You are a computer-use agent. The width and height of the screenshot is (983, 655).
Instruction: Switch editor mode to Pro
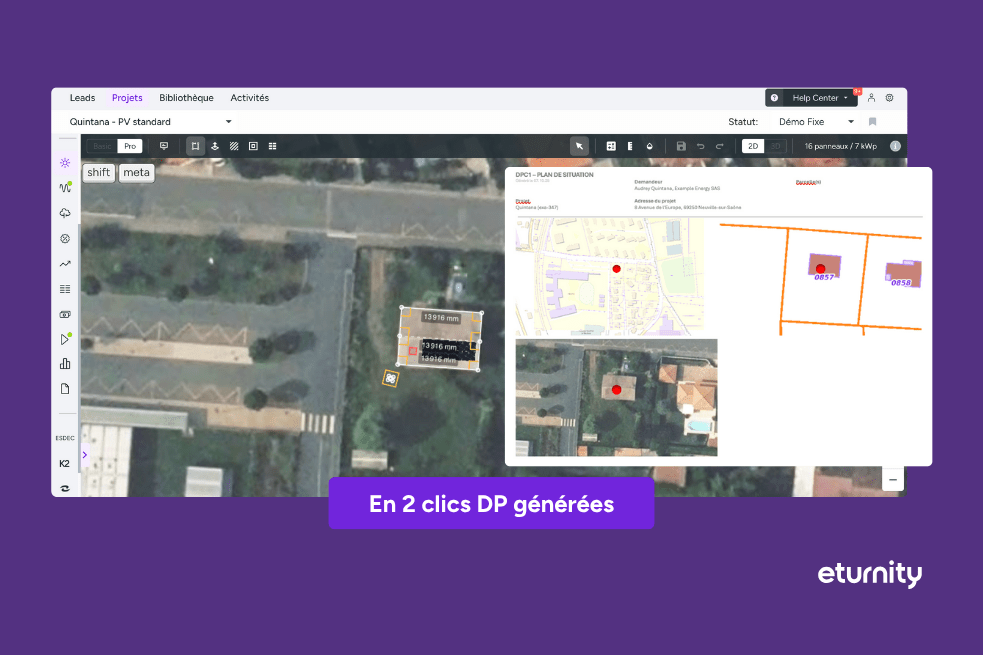pos(130,146)
